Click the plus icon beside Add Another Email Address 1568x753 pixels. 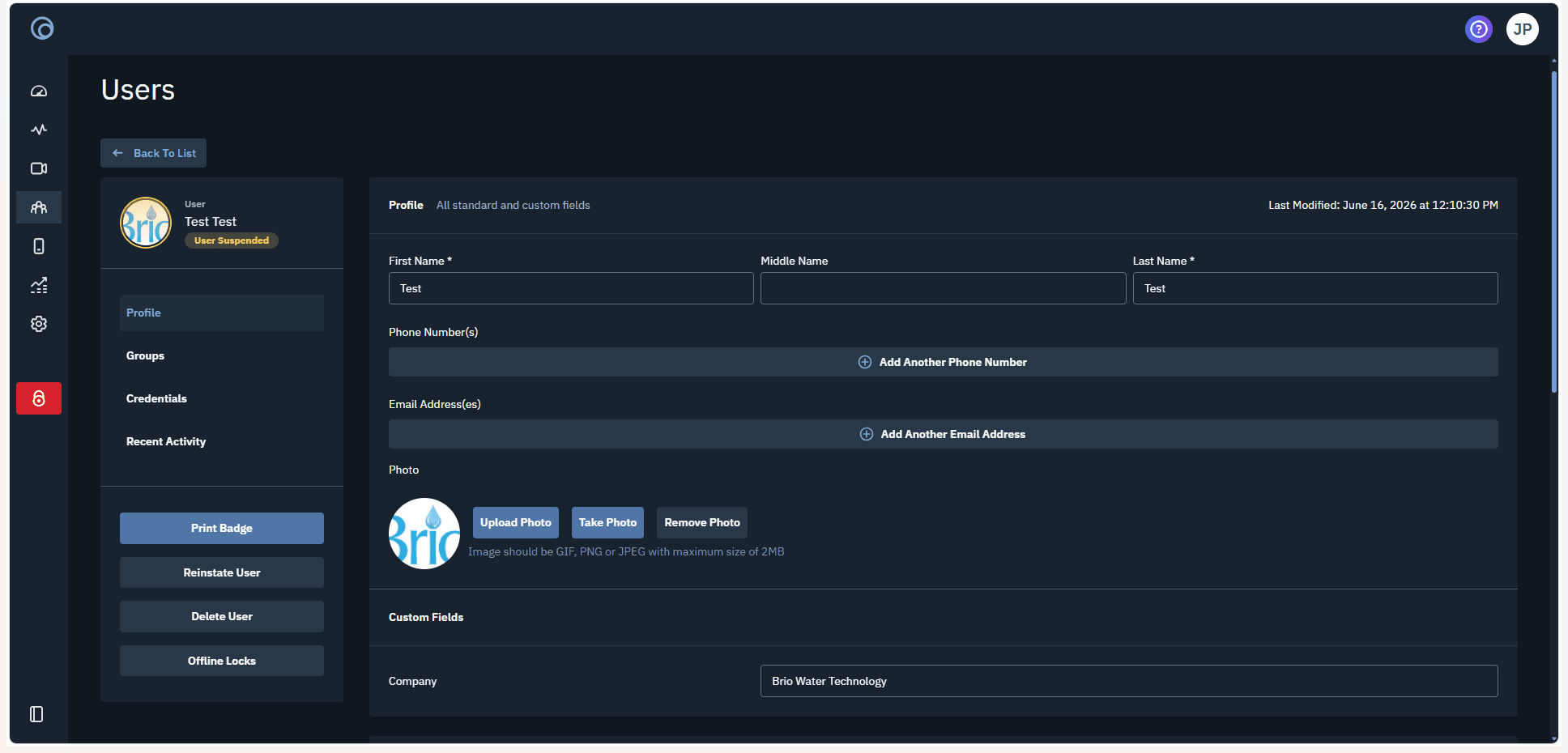point(867,434)
